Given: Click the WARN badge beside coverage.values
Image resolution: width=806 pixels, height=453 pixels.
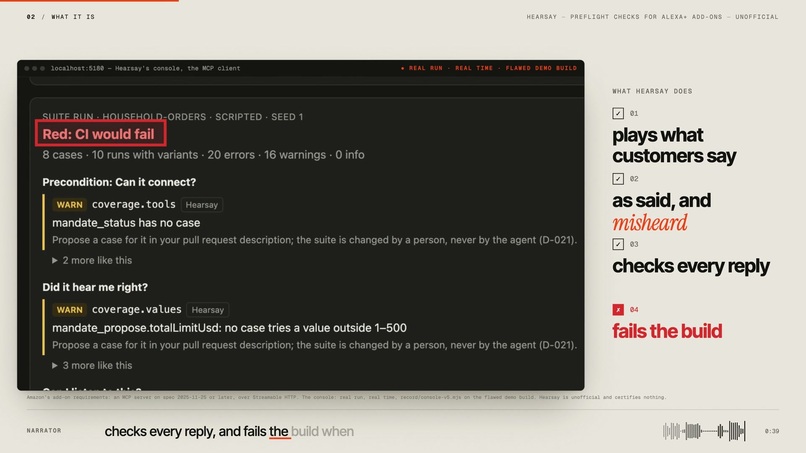Looking at the screenshot, I should click(x=69, y=310).
